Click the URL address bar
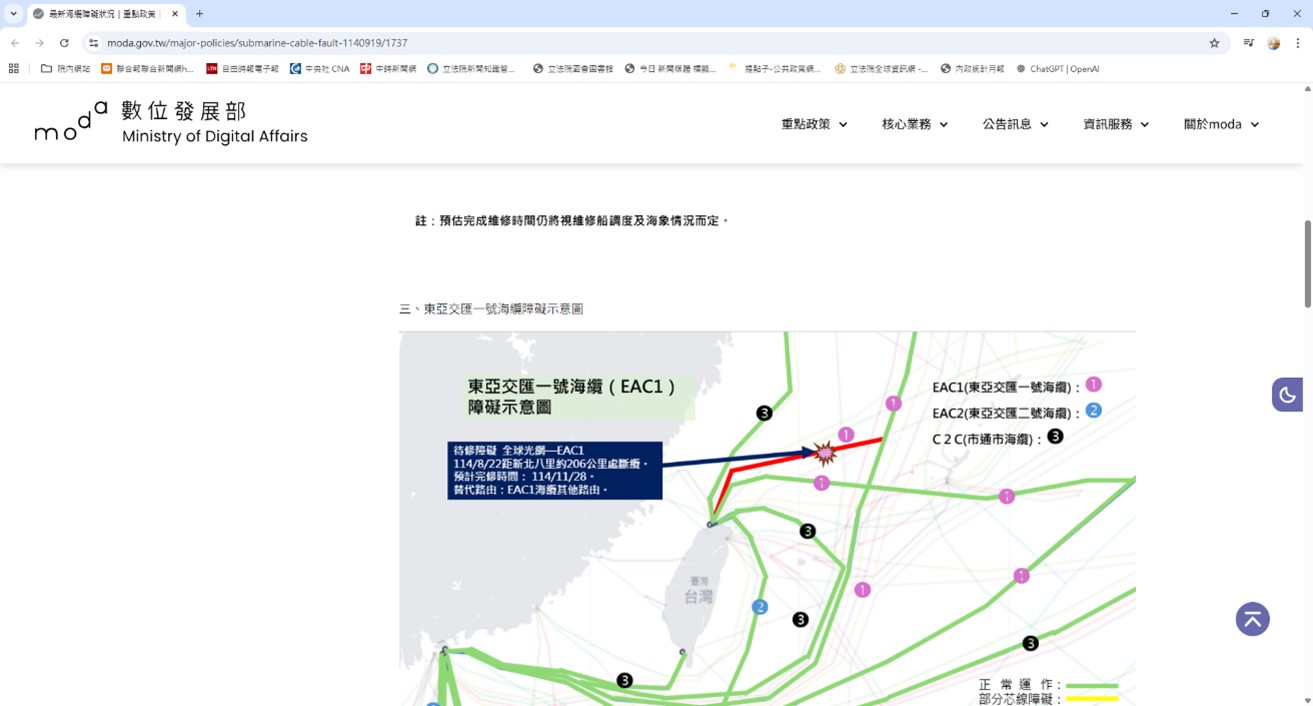Image resolution: width=1313 pixels, height=706 pixels. [600, 43]
